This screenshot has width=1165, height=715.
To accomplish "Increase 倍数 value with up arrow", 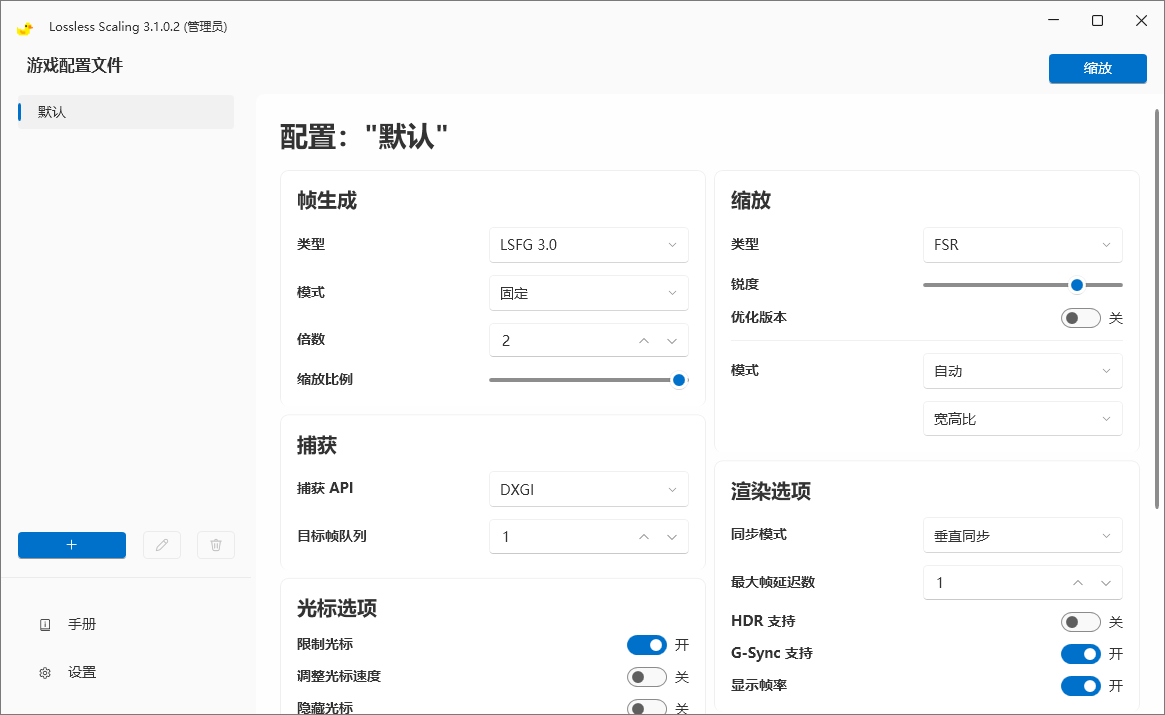I will 644,340.
